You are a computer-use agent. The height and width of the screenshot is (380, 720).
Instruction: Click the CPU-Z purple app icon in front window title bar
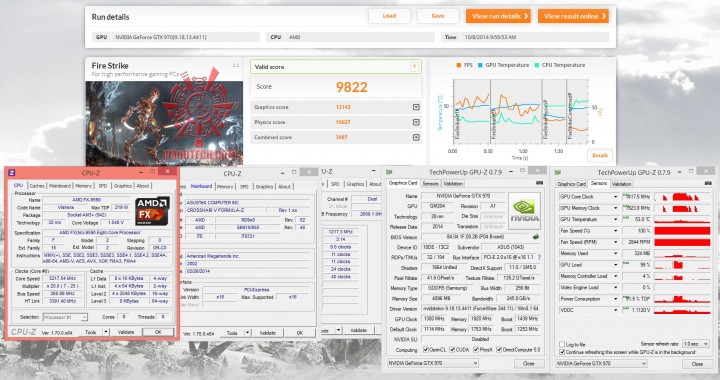click(x=12, y=173)
